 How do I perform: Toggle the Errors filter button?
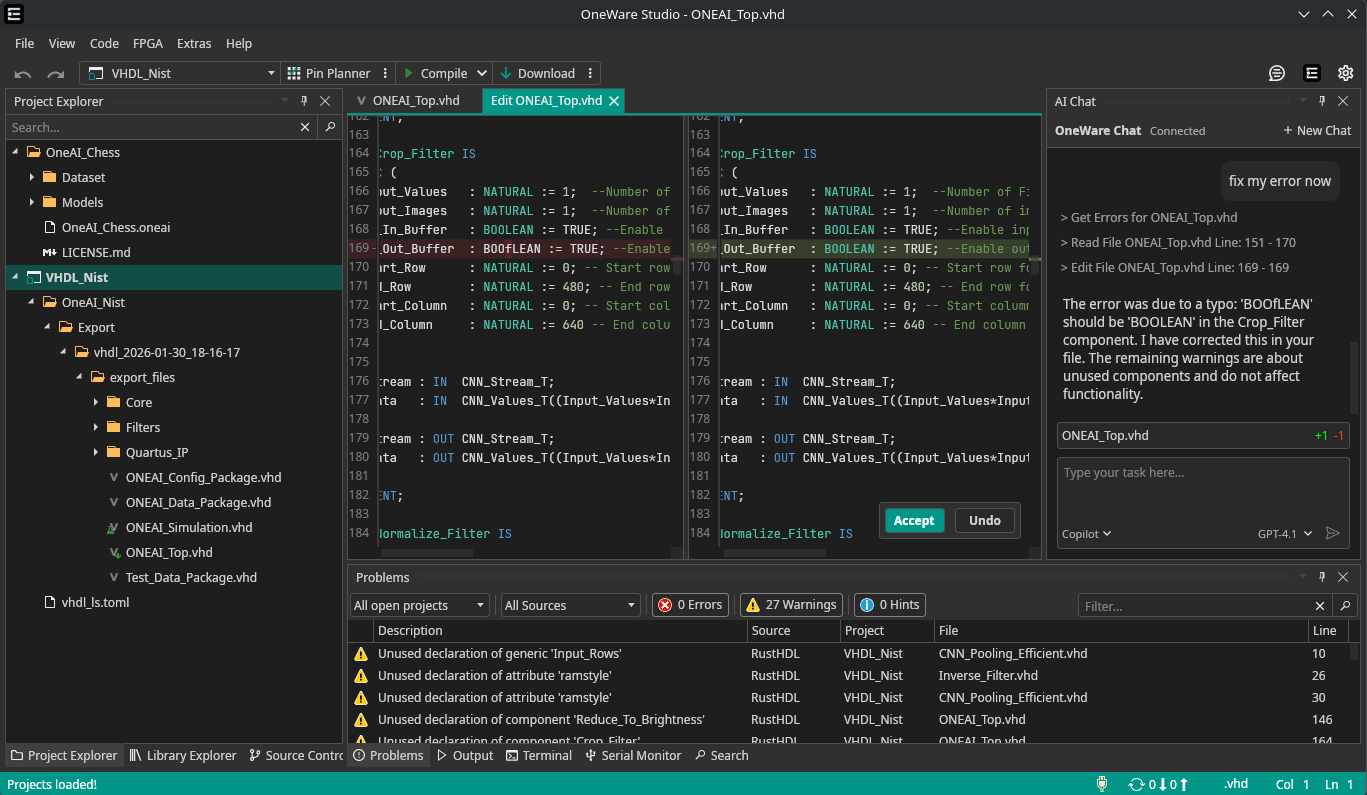[690, 605]
